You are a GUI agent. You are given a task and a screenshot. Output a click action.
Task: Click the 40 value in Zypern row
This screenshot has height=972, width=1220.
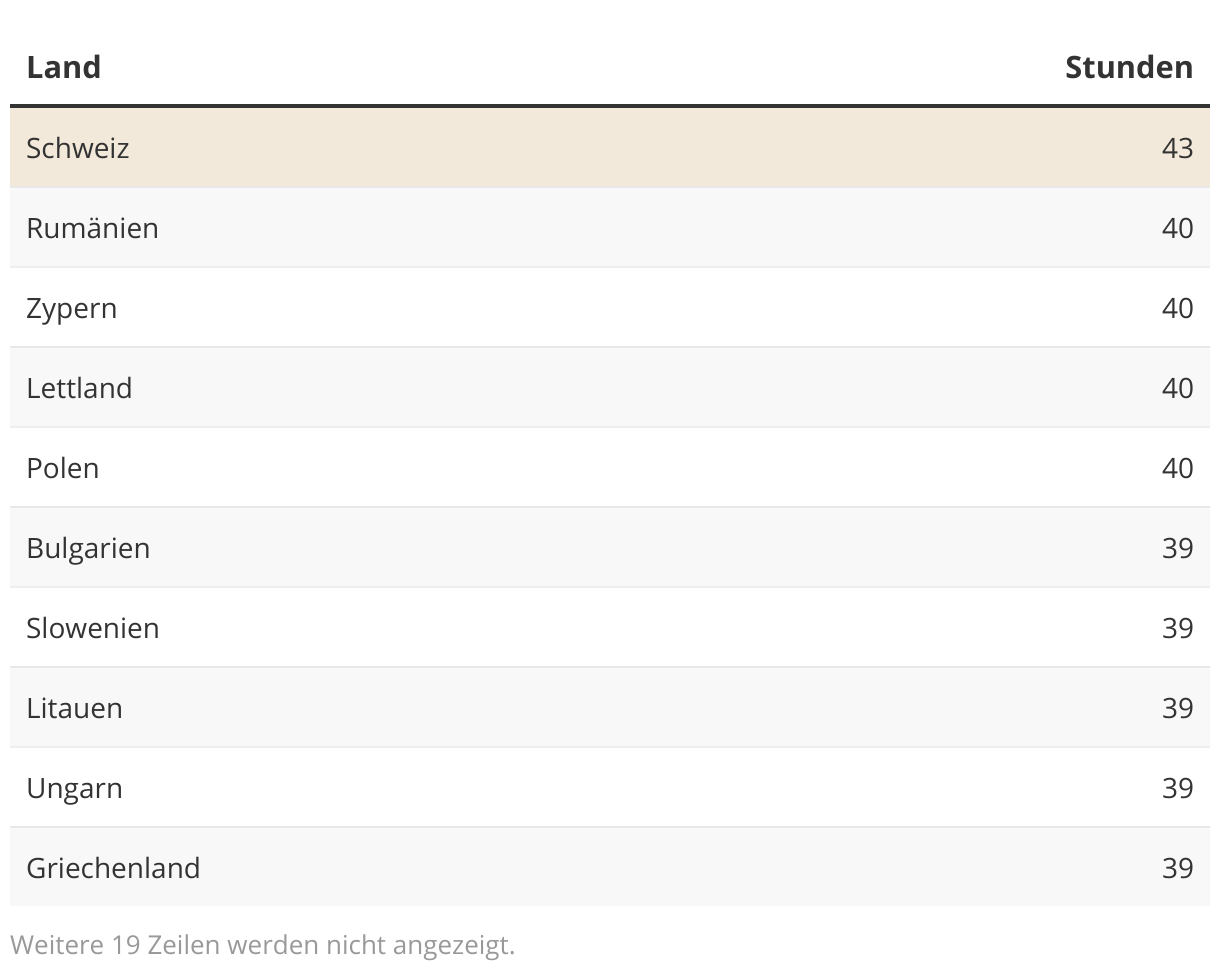[1177, 308]
